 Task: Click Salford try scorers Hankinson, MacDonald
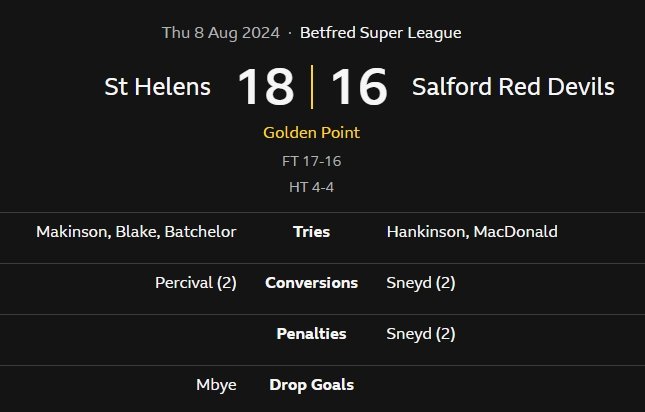pyautogui.click(x=472, y=232)
